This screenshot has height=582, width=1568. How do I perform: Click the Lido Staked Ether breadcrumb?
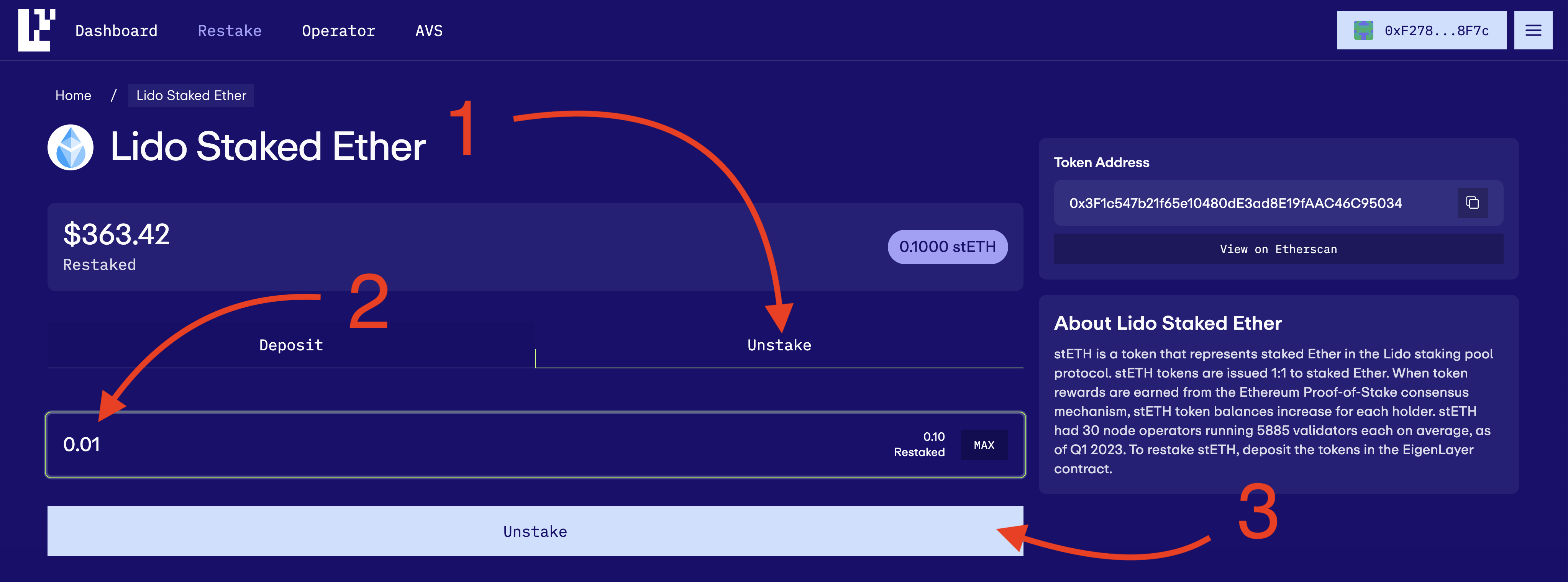tap(191, 95)
